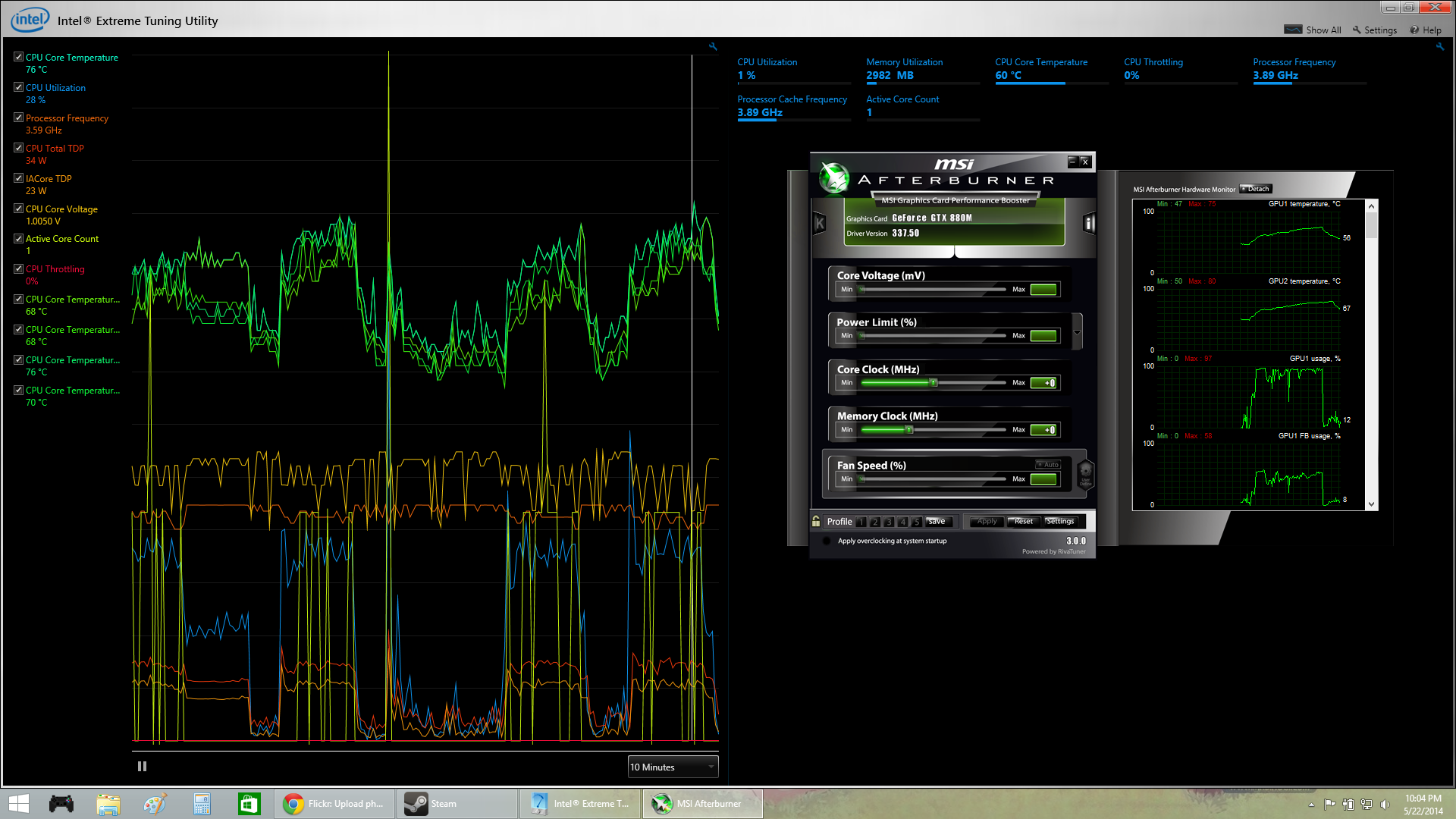Uncheck the Active Core Count graph line
The image size is (1456, 819).
[18, 238]
